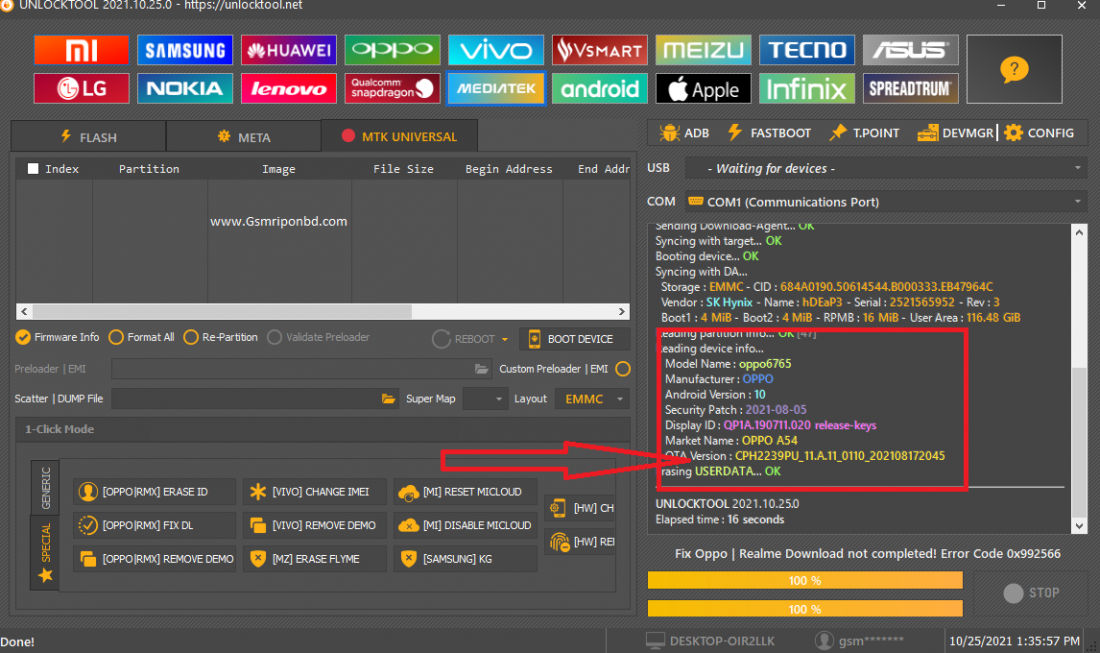Click the lower 100% progress bar
The image size is (1100, 653).
tap(805, 609)
